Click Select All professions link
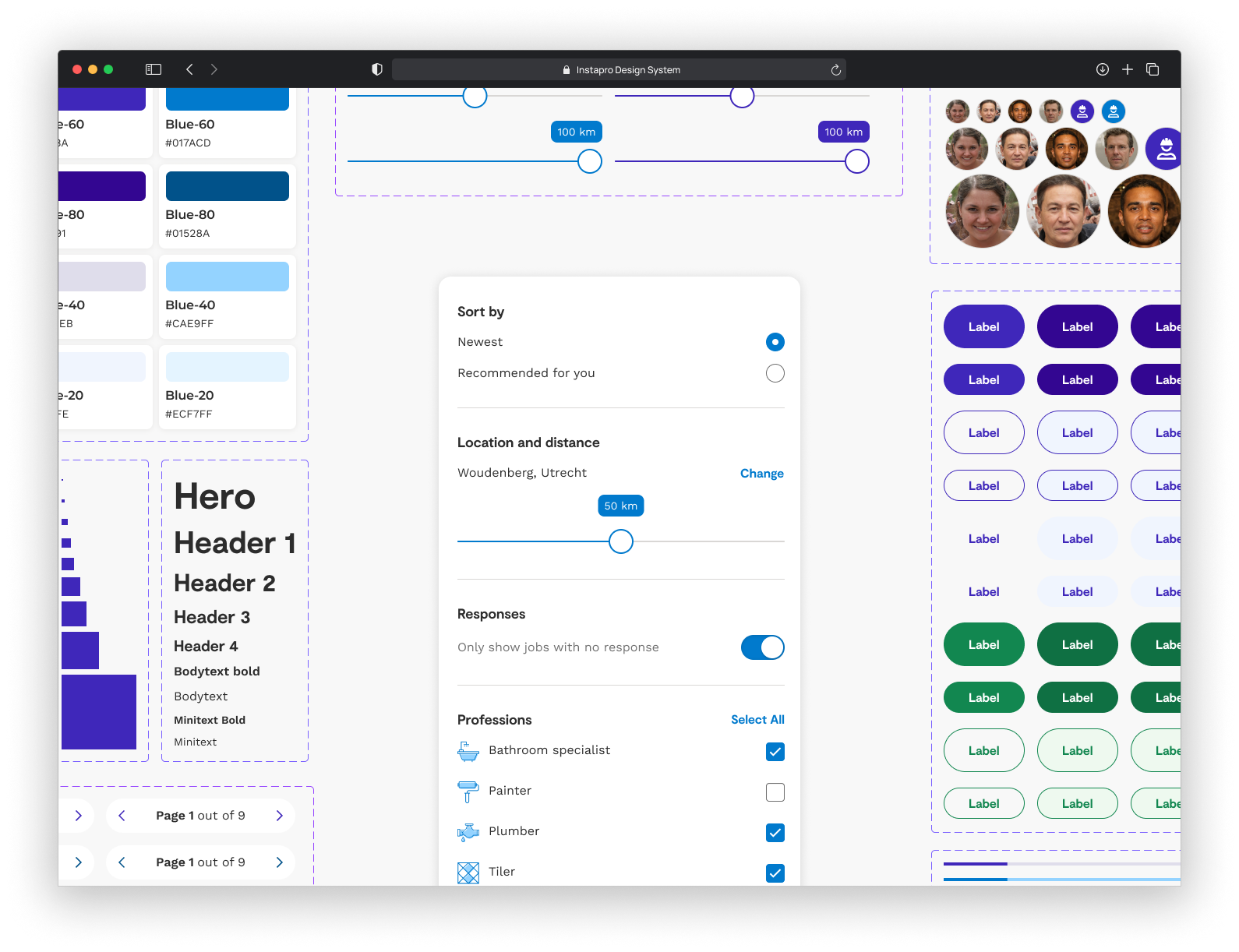 pyautogui.click(x=757, y=720)
